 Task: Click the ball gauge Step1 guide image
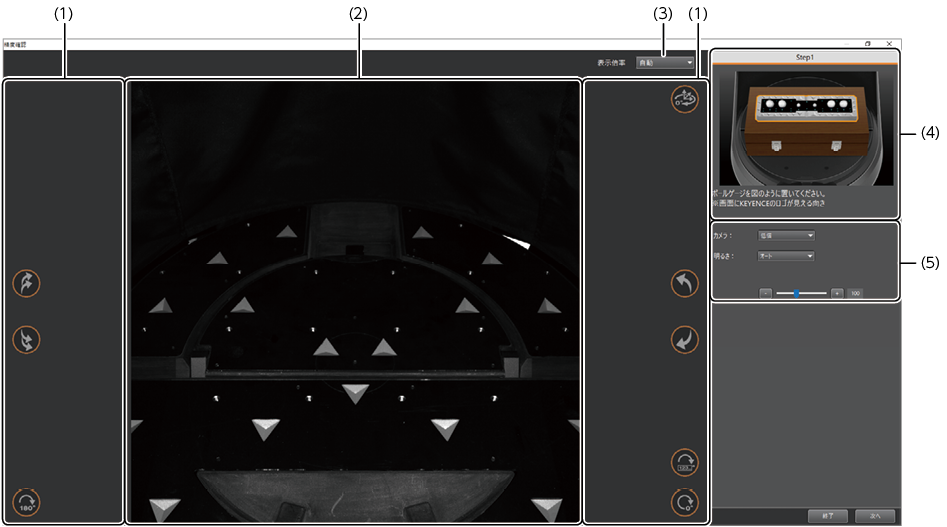[805, 125]
